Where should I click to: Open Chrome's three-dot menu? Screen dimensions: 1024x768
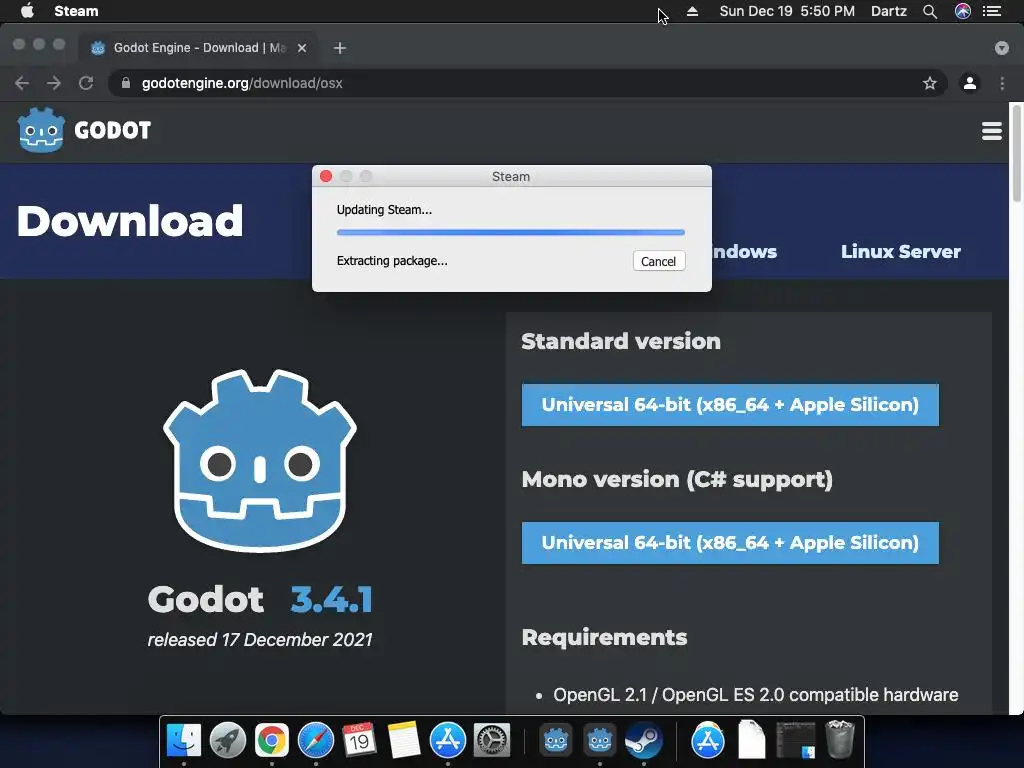click(x=1002, y=83)
